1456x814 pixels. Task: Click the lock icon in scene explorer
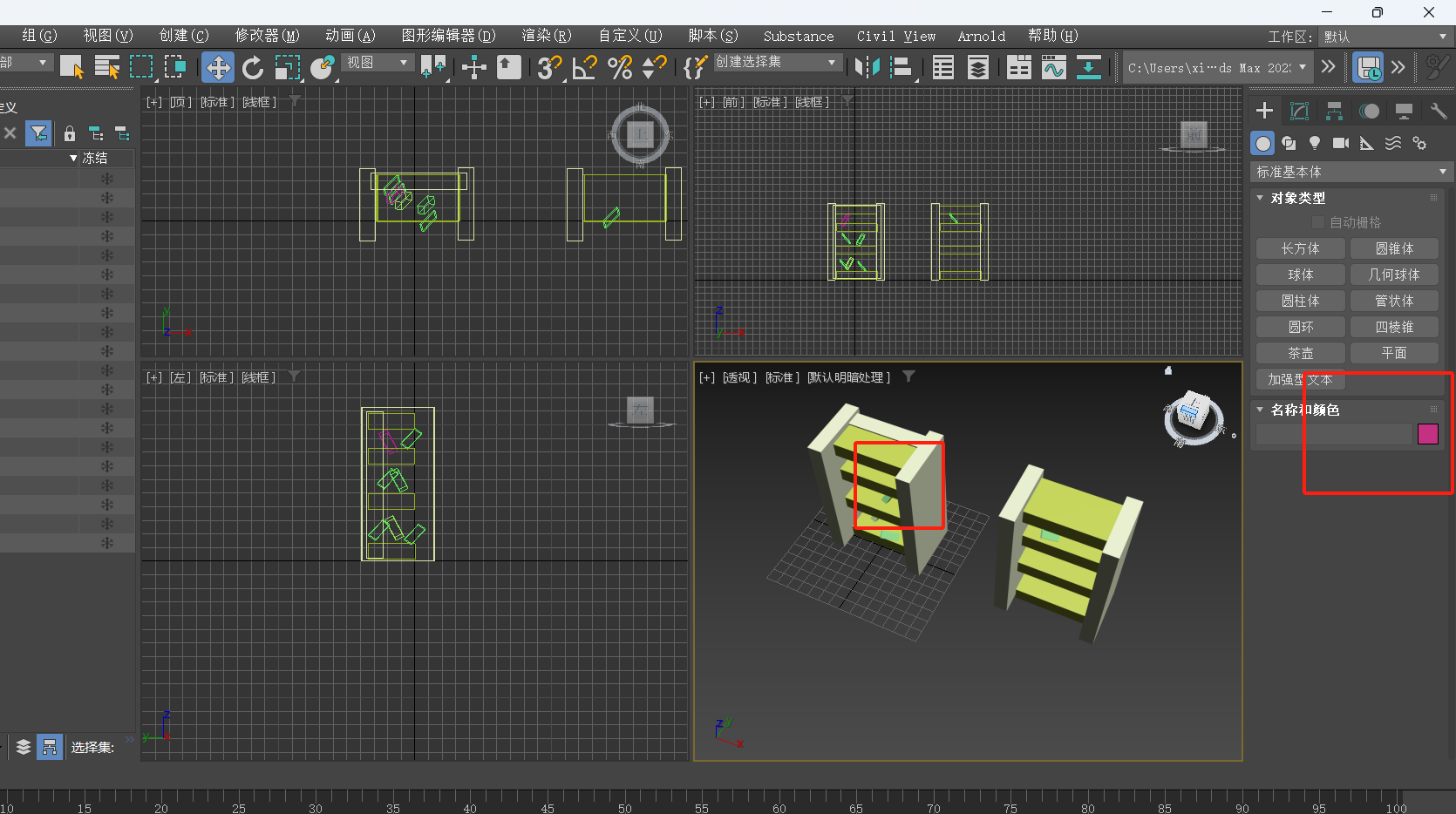click(70, 133)
